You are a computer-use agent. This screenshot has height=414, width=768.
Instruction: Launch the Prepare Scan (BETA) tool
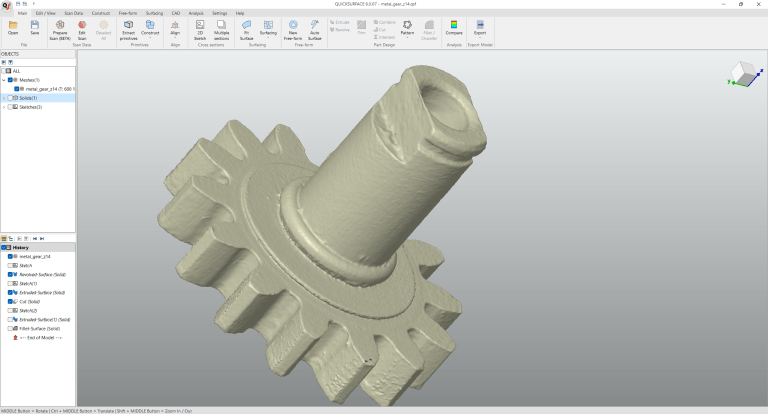60,30
